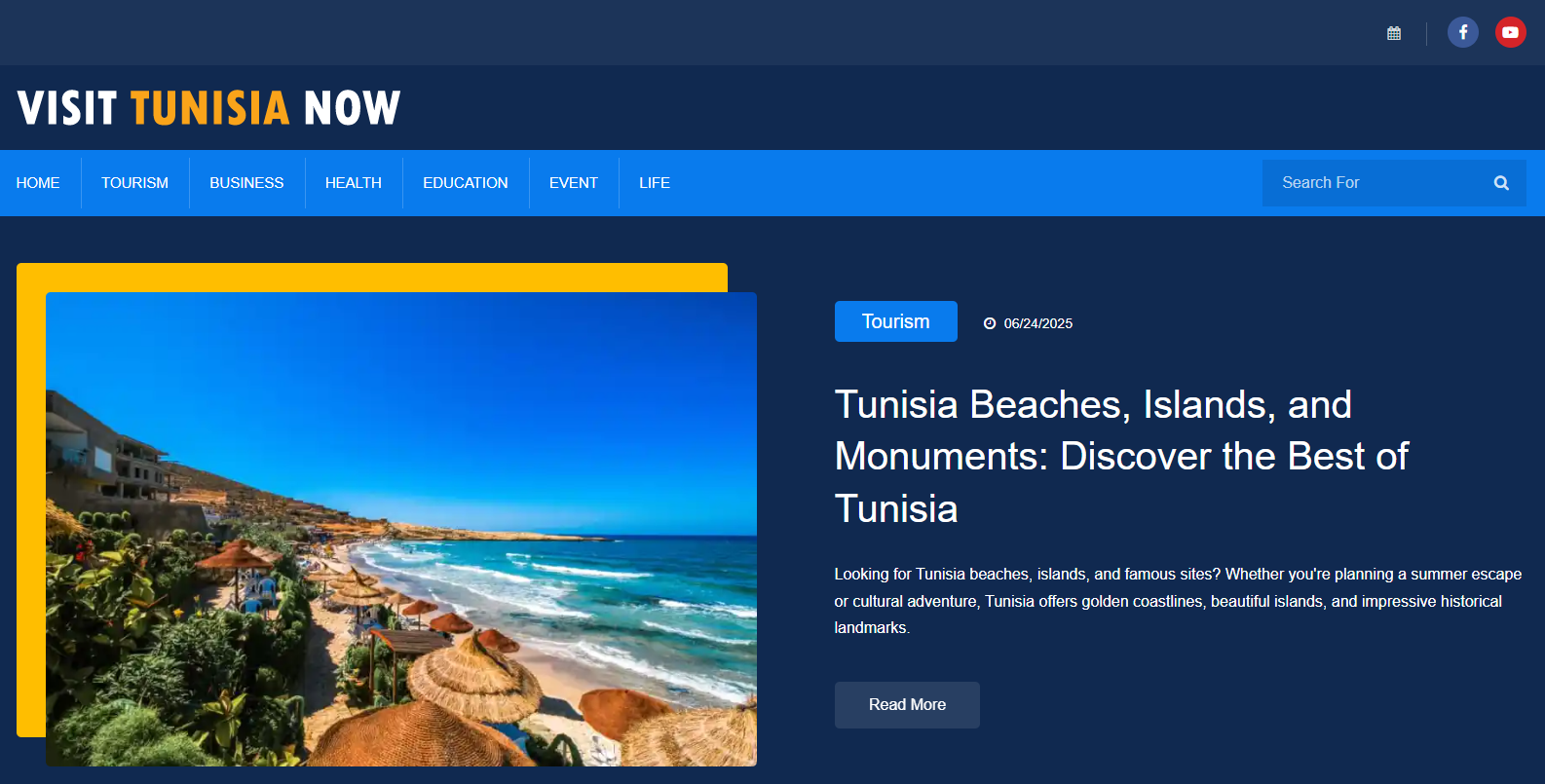Open the HEALTH menu item

point(354,183)
